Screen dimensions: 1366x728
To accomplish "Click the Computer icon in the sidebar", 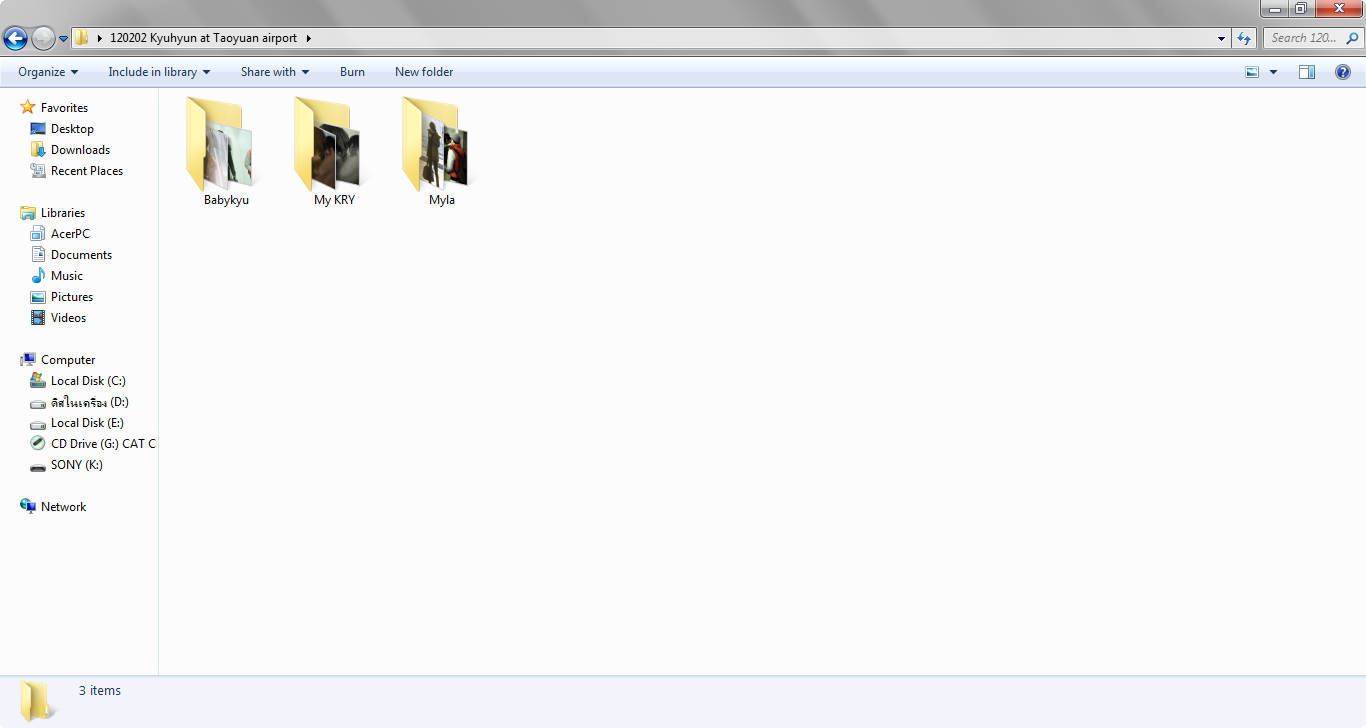I will click(x=28, y=360).
